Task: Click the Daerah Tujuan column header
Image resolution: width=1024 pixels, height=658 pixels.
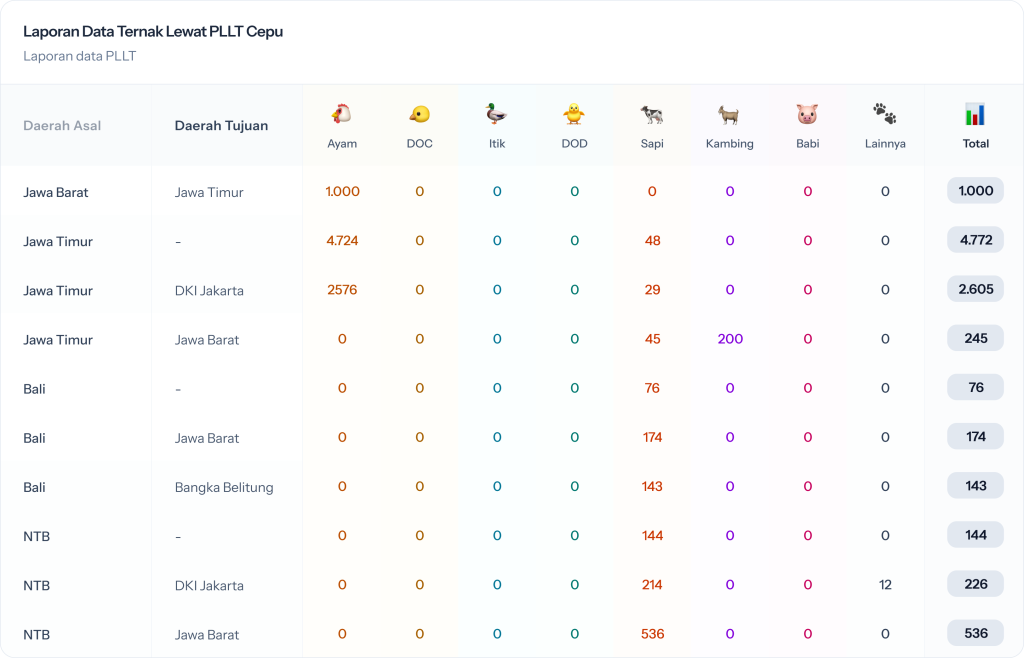Action: pos(221,126)
